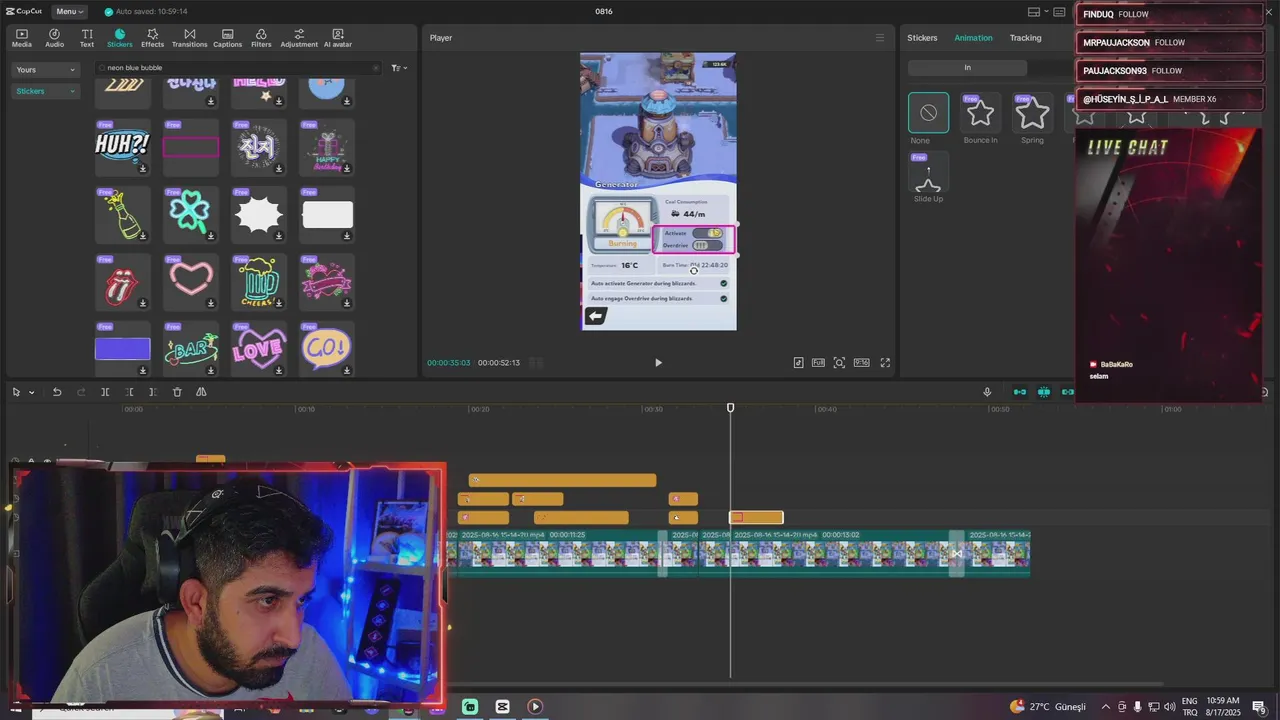Image resolution: width=1280 pixels, height=720 pixels.
Task: Expand the Yours category dropdown
Action: point(45,70)
